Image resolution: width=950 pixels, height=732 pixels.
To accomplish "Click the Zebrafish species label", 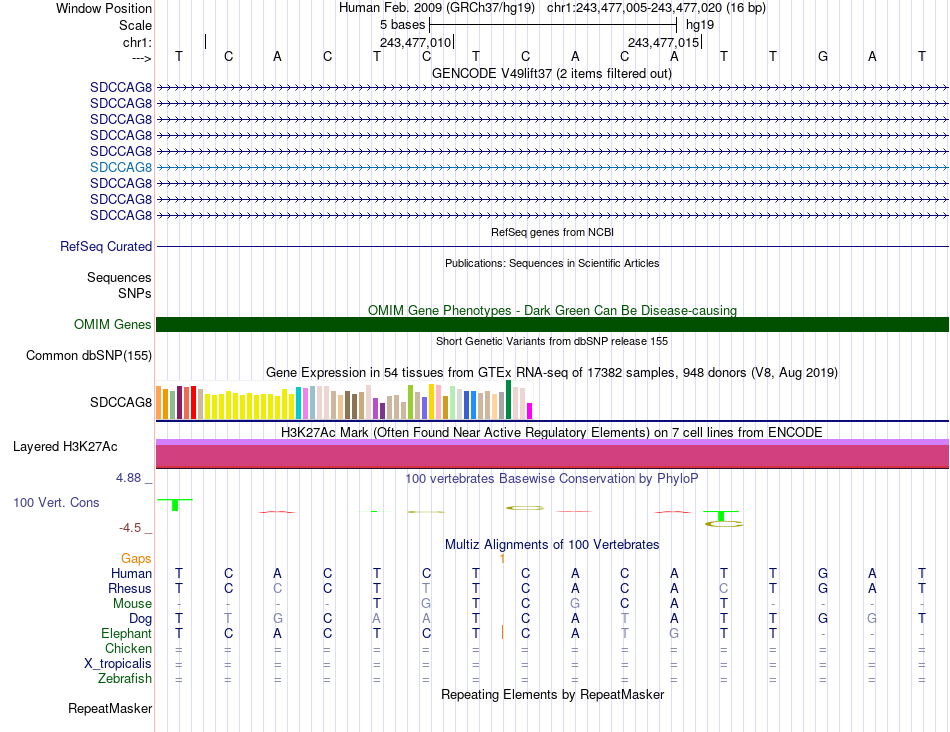I will (125, 678).
